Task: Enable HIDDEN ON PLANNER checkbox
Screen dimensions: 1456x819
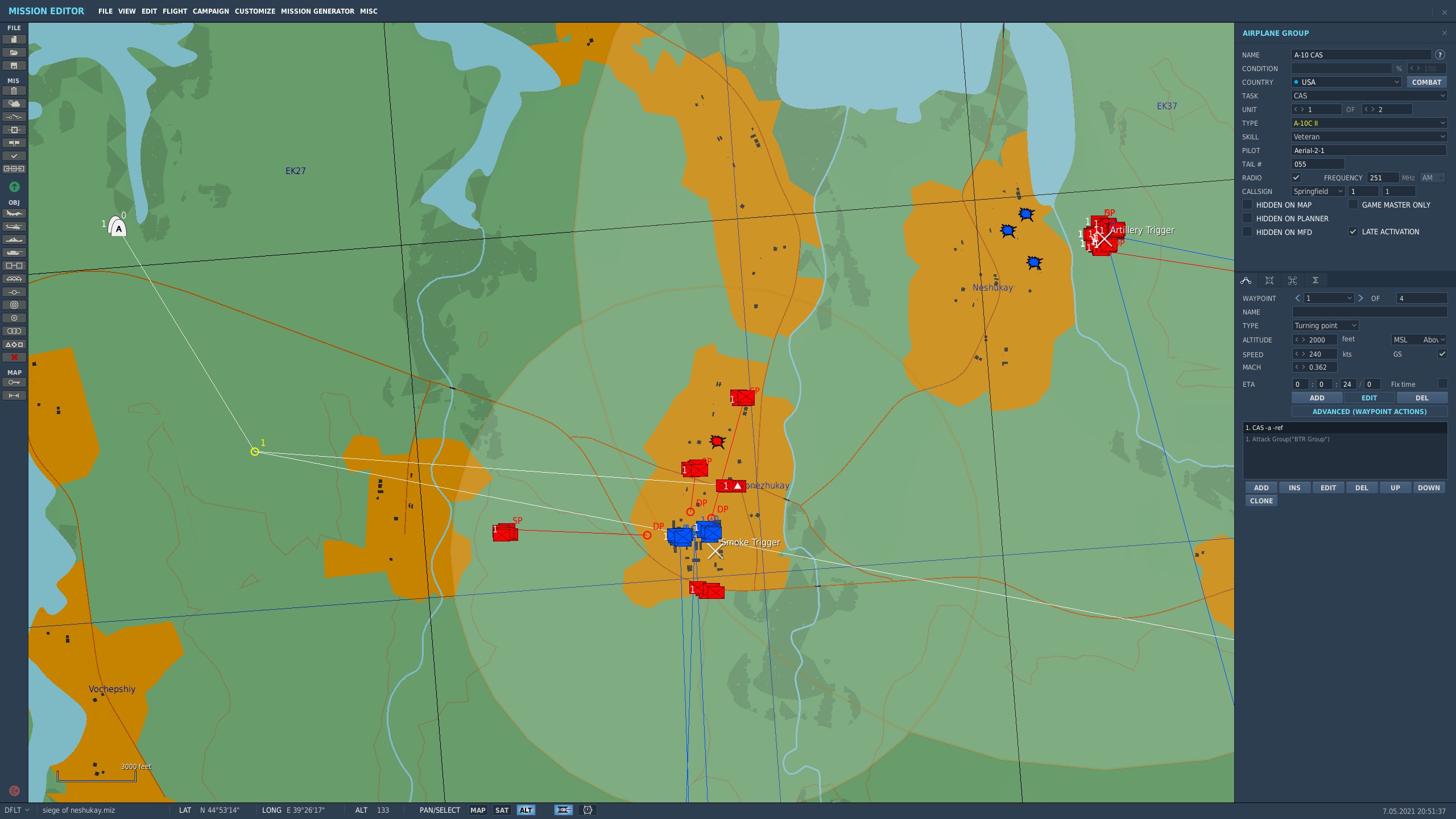Action: point(1247,218)
